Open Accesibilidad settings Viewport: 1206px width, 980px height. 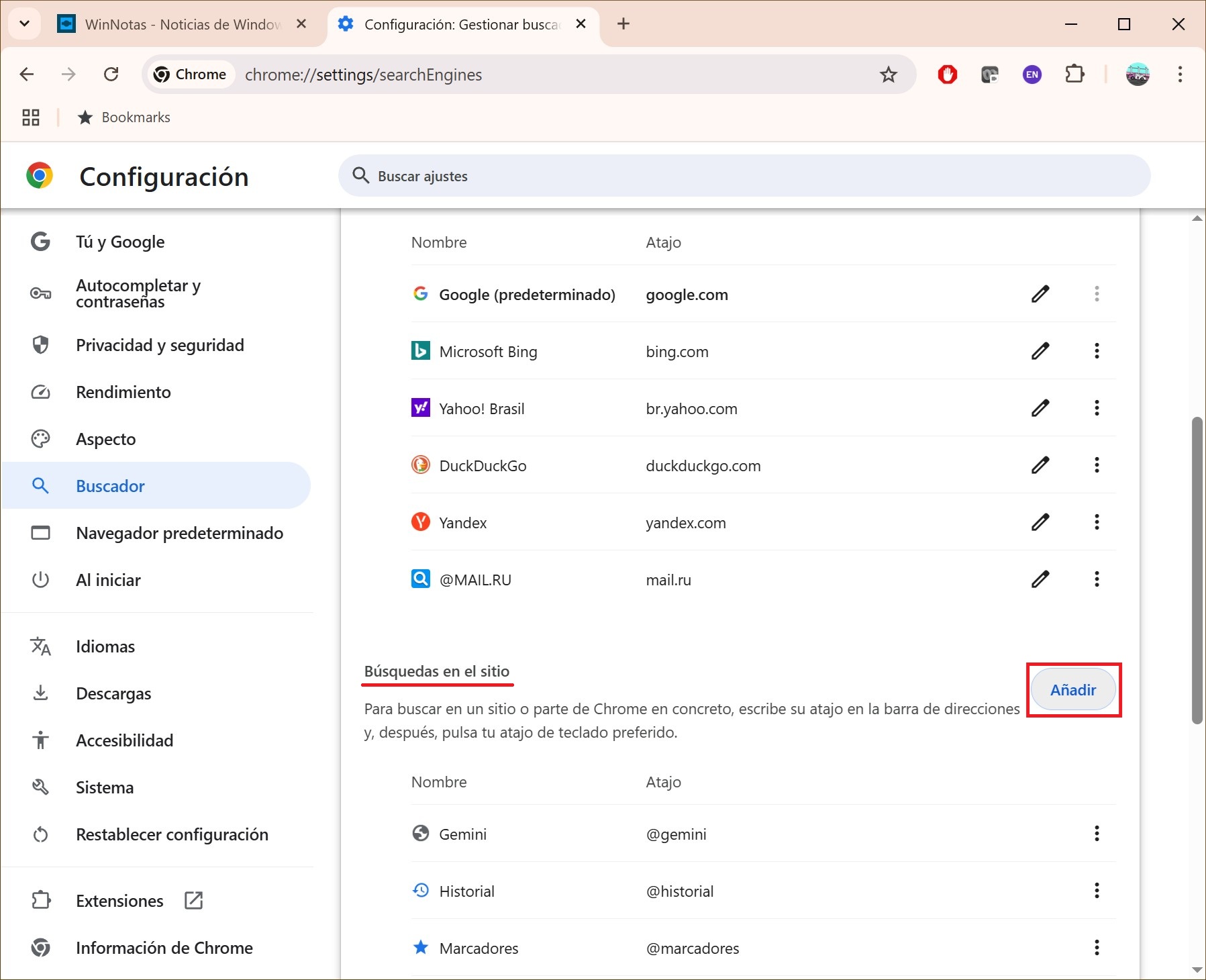[157, 740]
